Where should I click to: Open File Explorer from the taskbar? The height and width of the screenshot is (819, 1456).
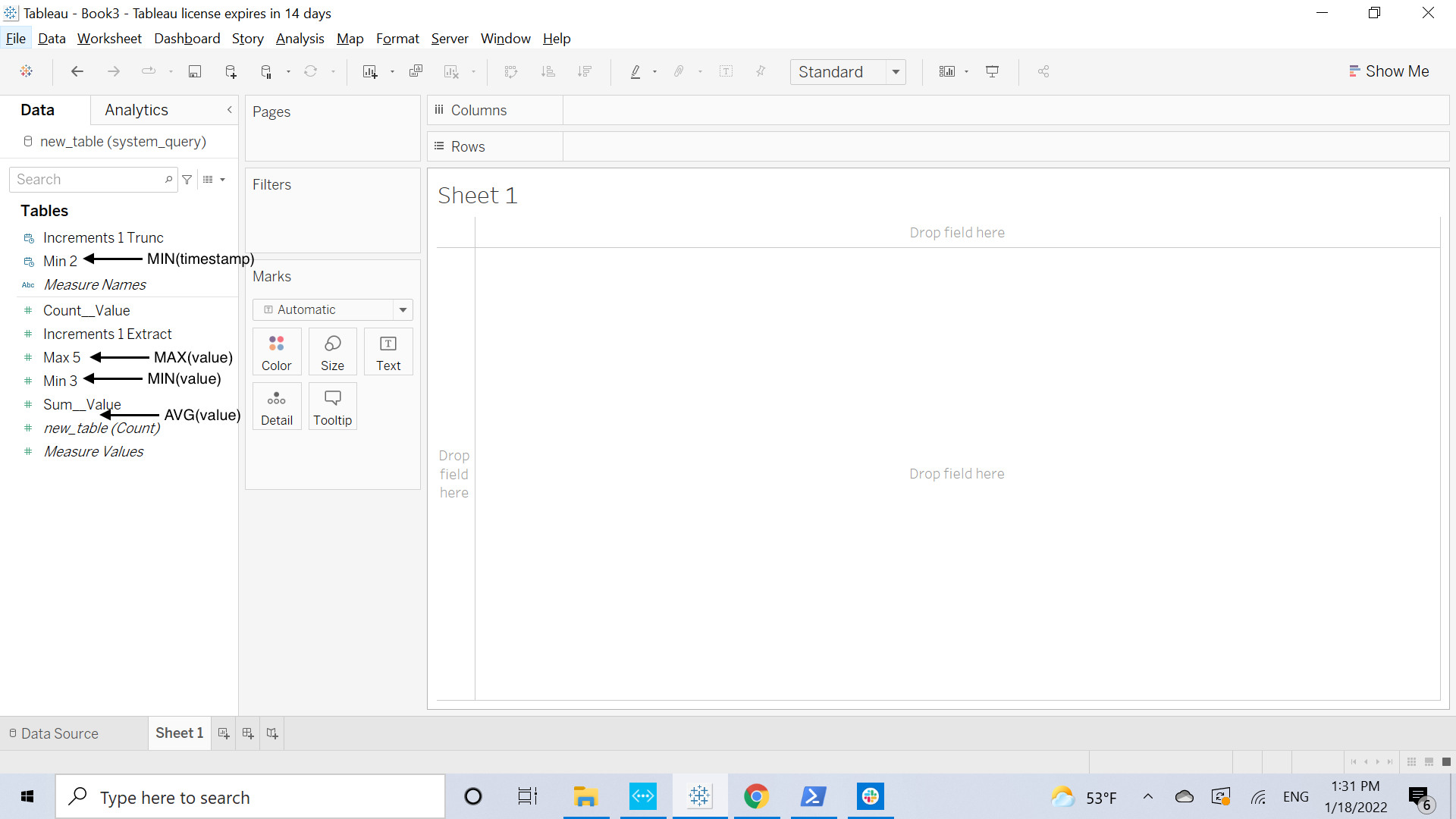pos(585,796)
